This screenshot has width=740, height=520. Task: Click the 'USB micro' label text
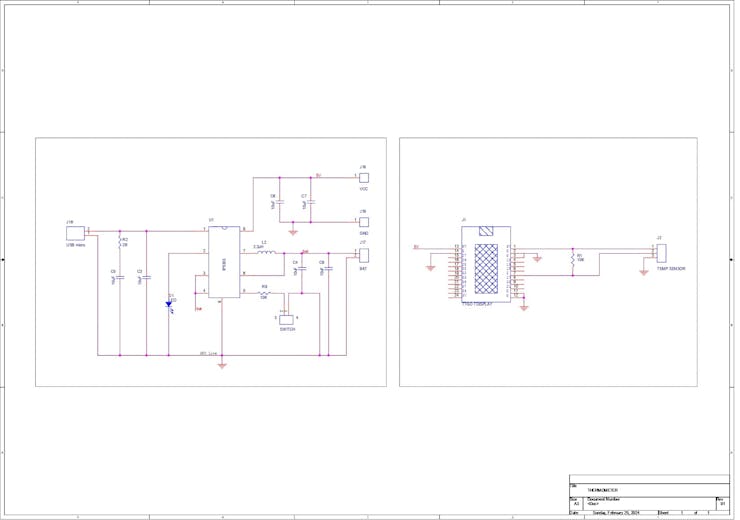point(76,245)
